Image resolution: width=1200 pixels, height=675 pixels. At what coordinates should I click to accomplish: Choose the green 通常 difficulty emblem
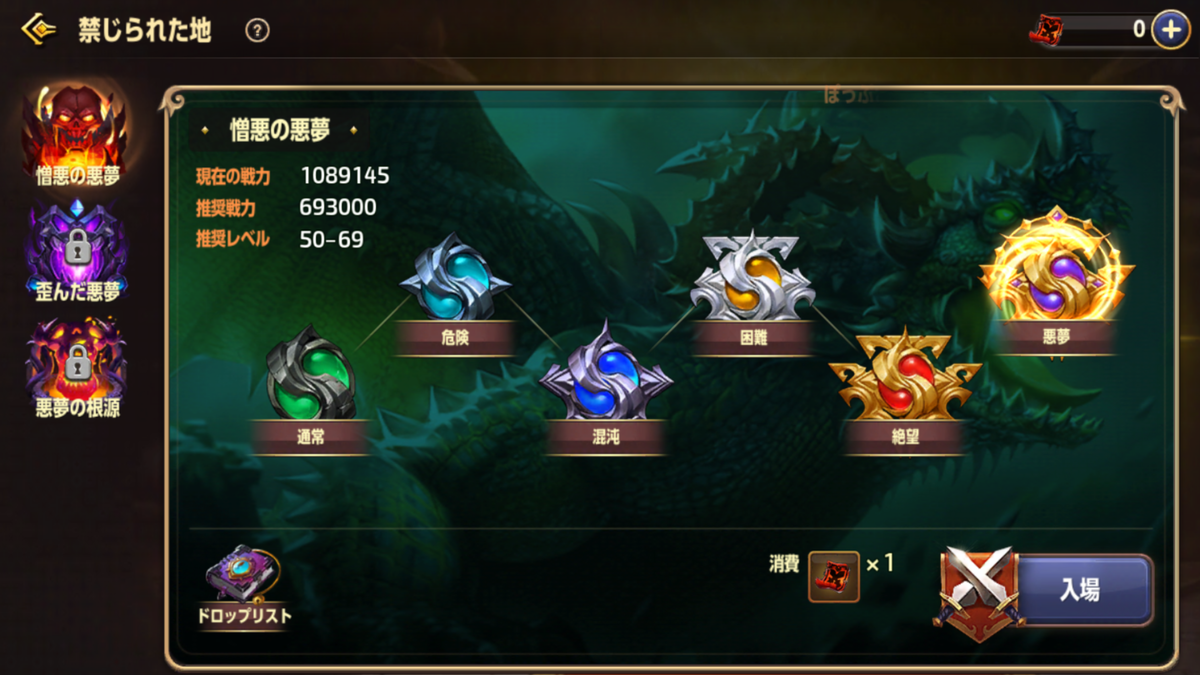click(311, 372)
